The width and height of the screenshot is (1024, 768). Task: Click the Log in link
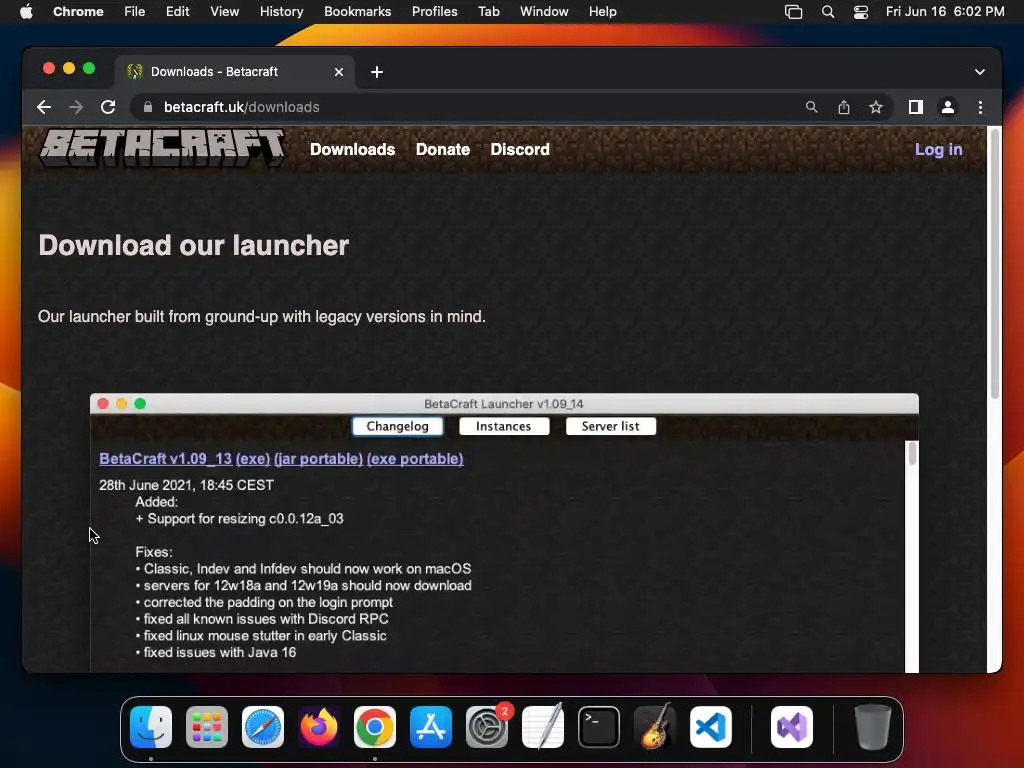(938, 150)
